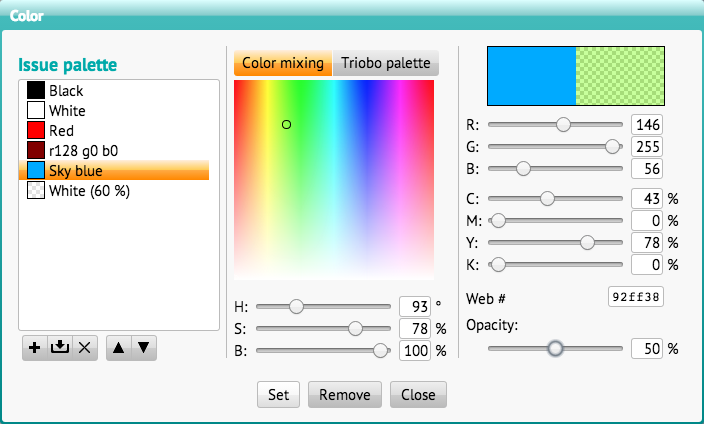This screenshot has height=424, width=704.
Task: Click the plus icon to add a color
Action: (x=35, y=348)
